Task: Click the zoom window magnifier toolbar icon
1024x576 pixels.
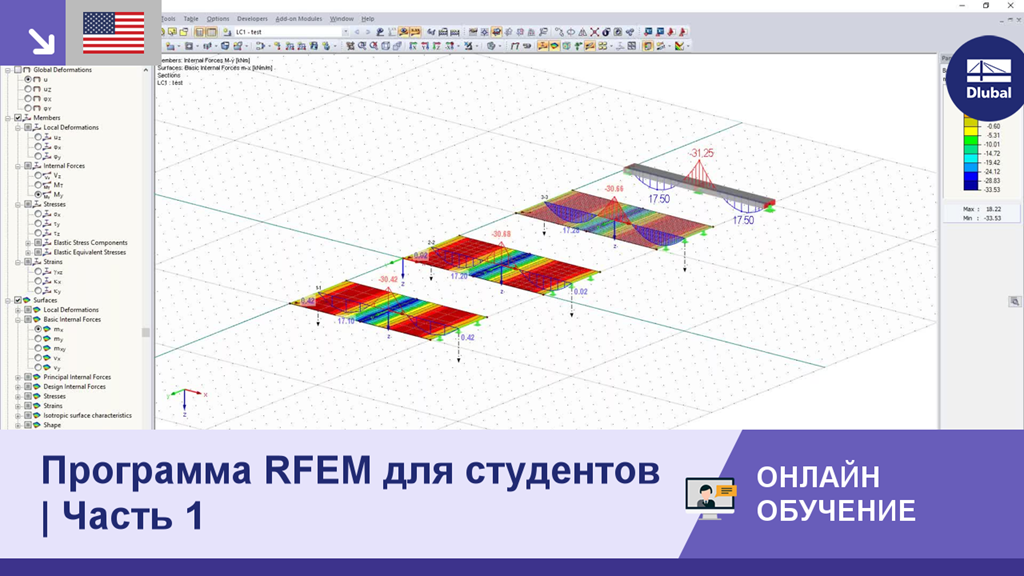Action: 362,46
